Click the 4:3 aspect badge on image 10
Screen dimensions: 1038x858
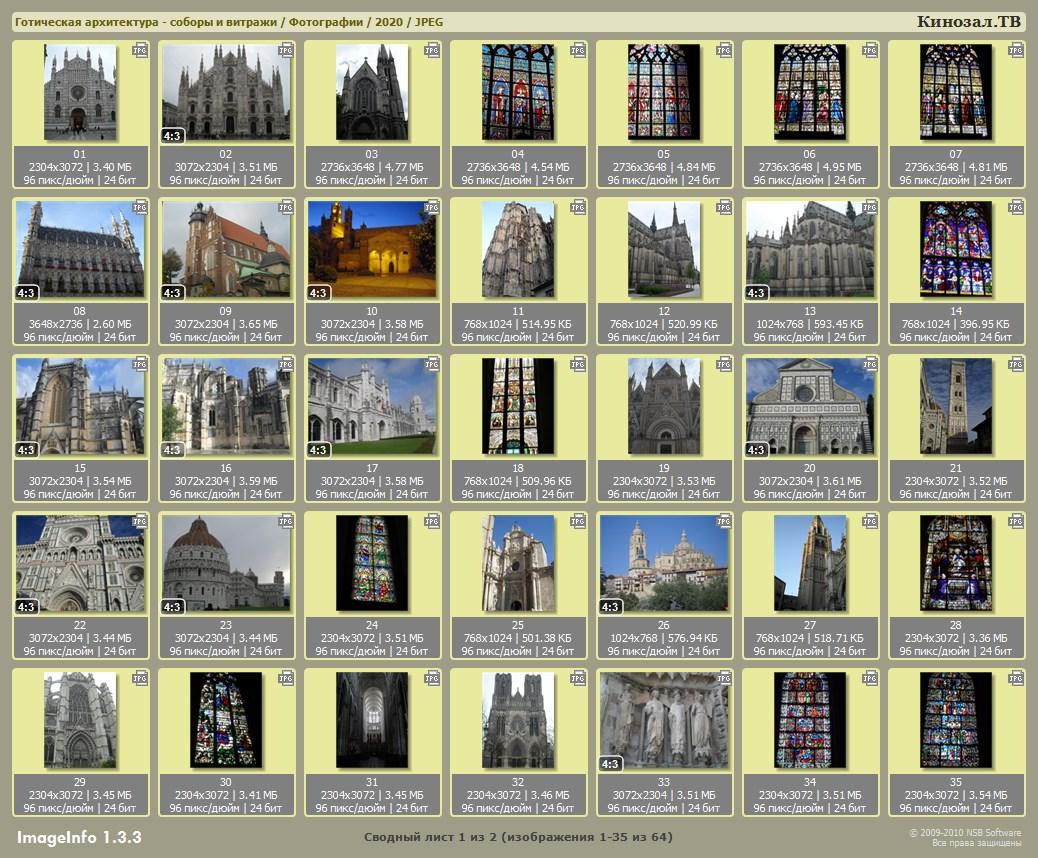319,293
